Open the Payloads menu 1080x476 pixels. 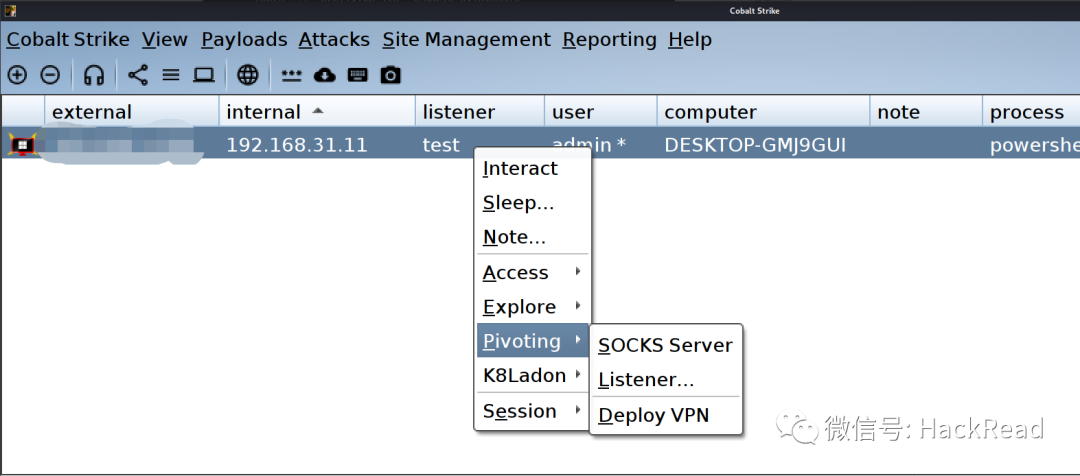click(x=245, y=40)
